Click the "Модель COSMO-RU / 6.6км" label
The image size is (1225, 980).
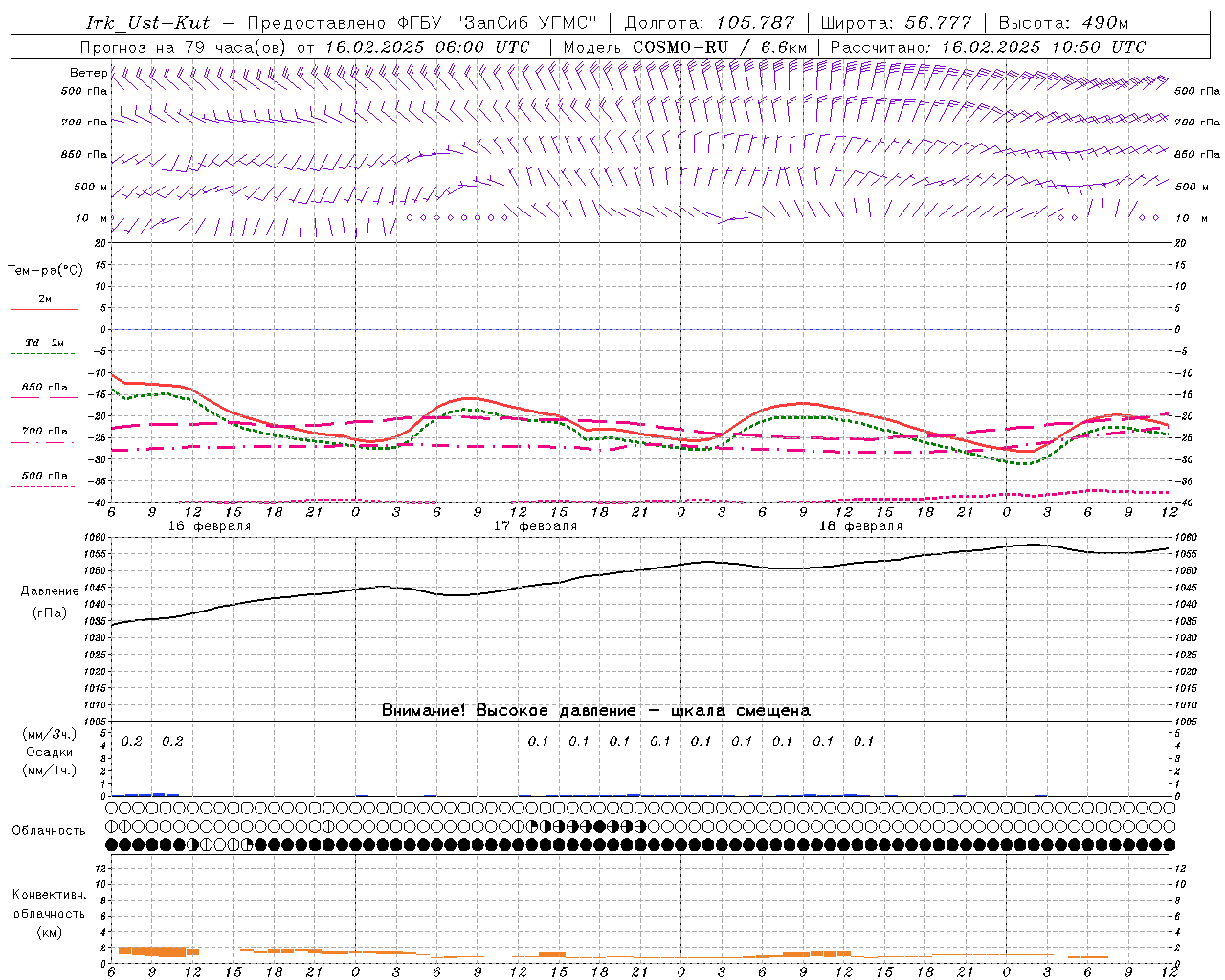684,47
